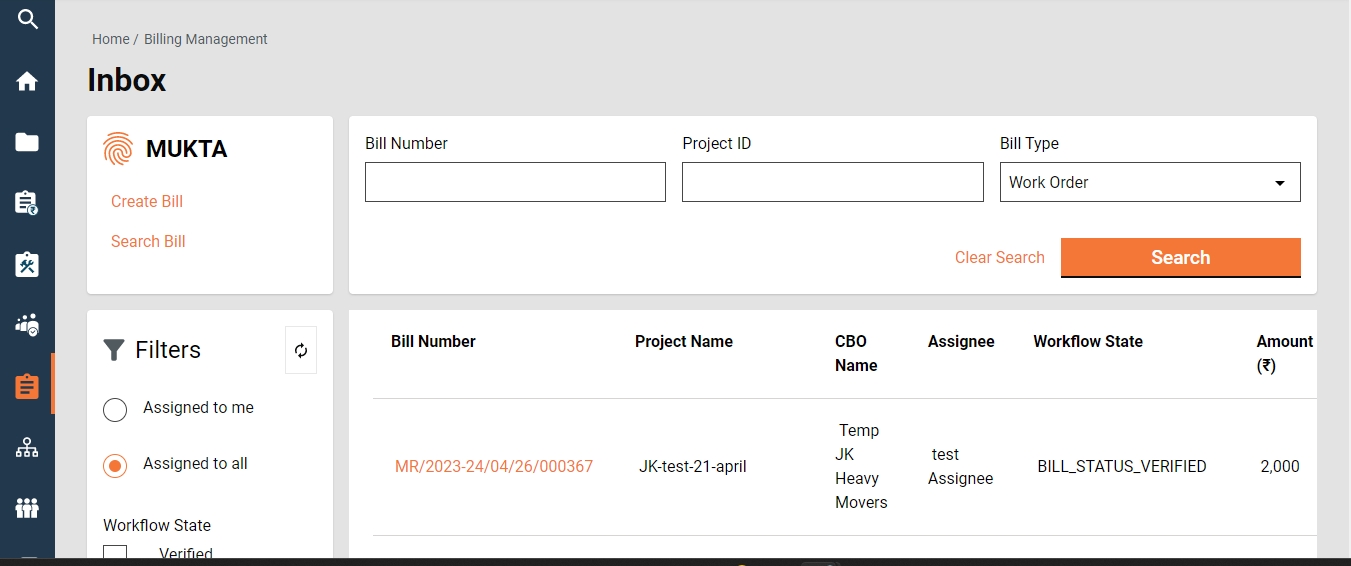Image resolution: width=1351 pixels, height=566 pixels.
Task: Open the people with checkmark sidebar icon
Action: 27,325
